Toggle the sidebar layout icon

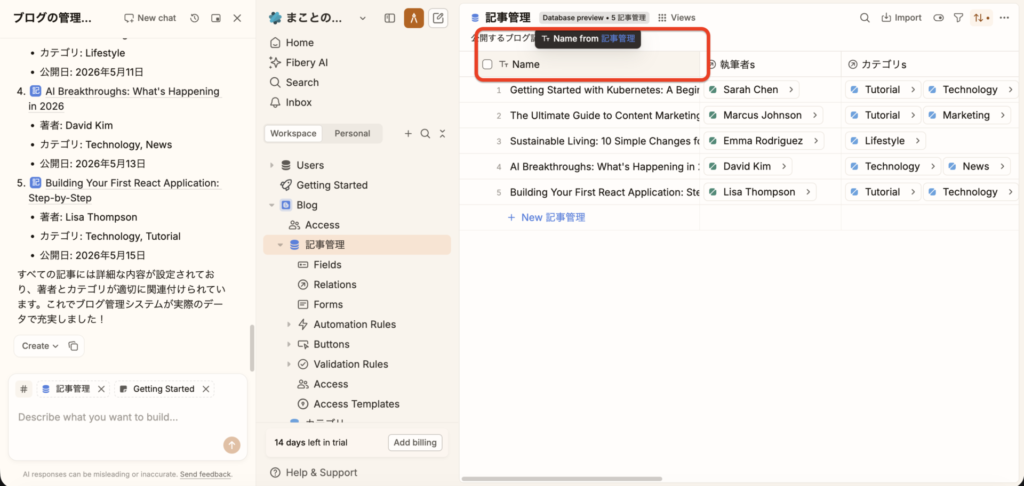point(390,18)
